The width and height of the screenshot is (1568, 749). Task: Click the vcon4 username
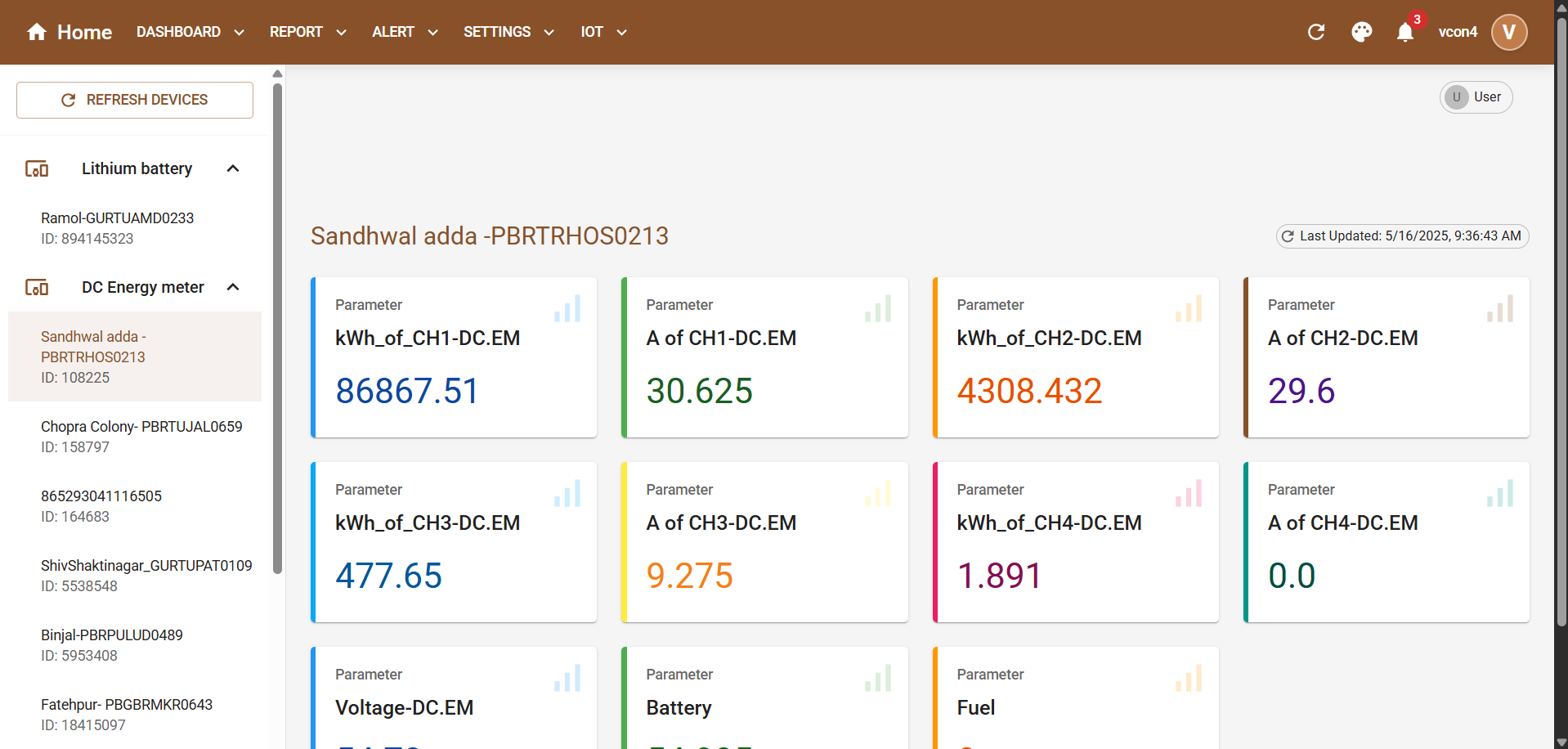1458,32
